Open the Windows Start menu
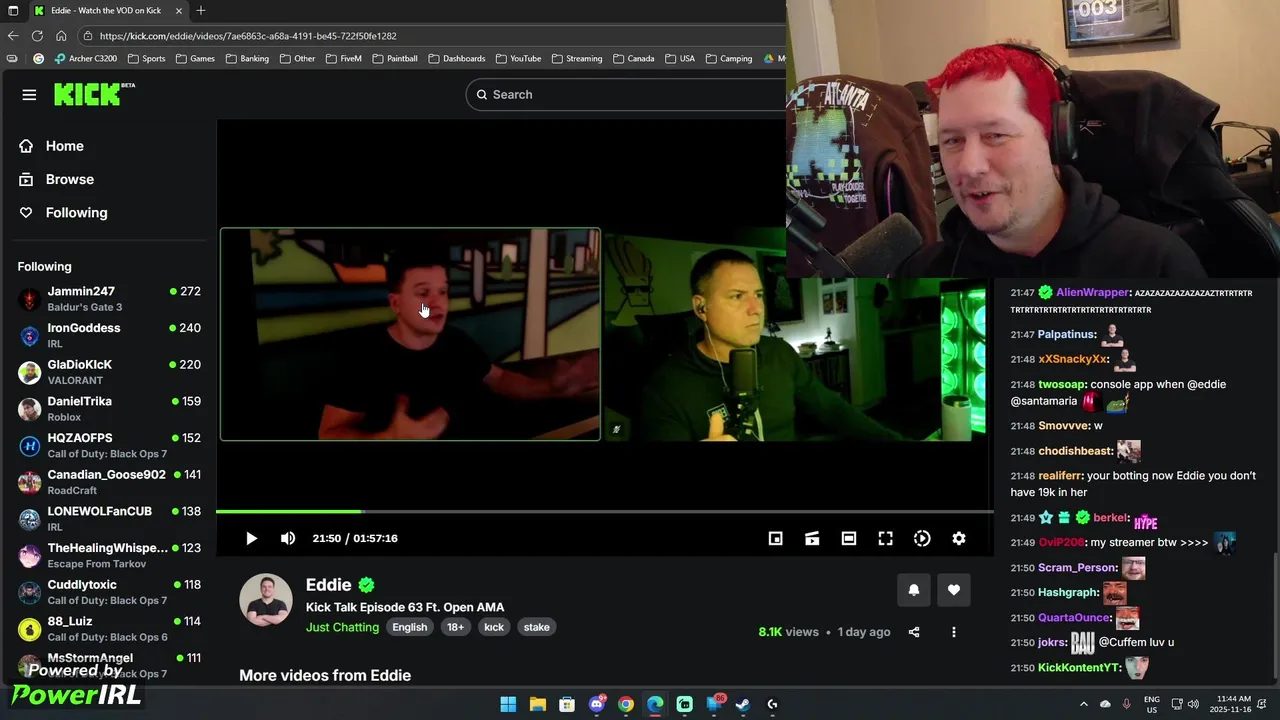 (x=508, y=704)
